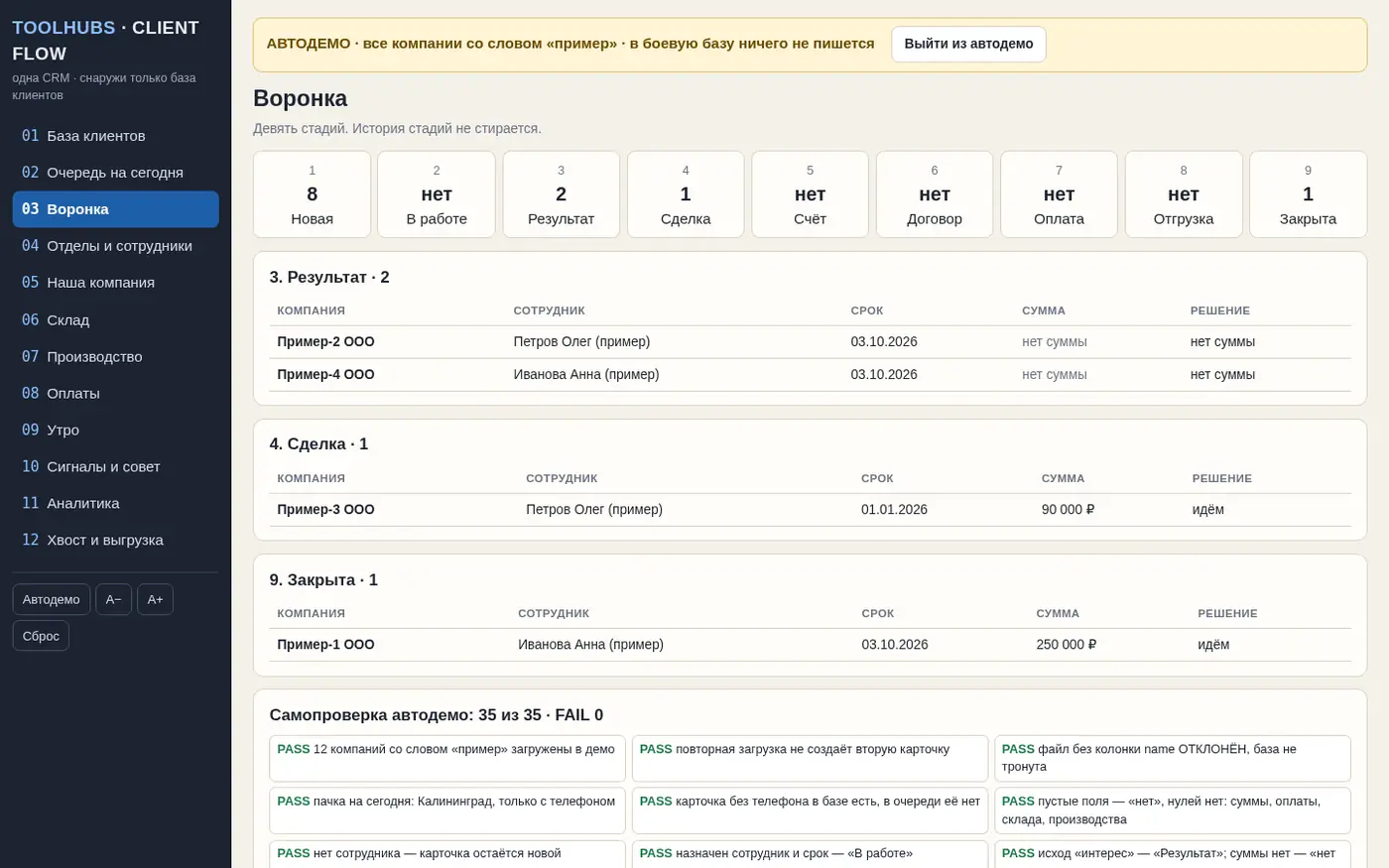This screenshot has width=1389, height=868.
Task: Click company Пример-3 ООО
Action: coord(325,509)
